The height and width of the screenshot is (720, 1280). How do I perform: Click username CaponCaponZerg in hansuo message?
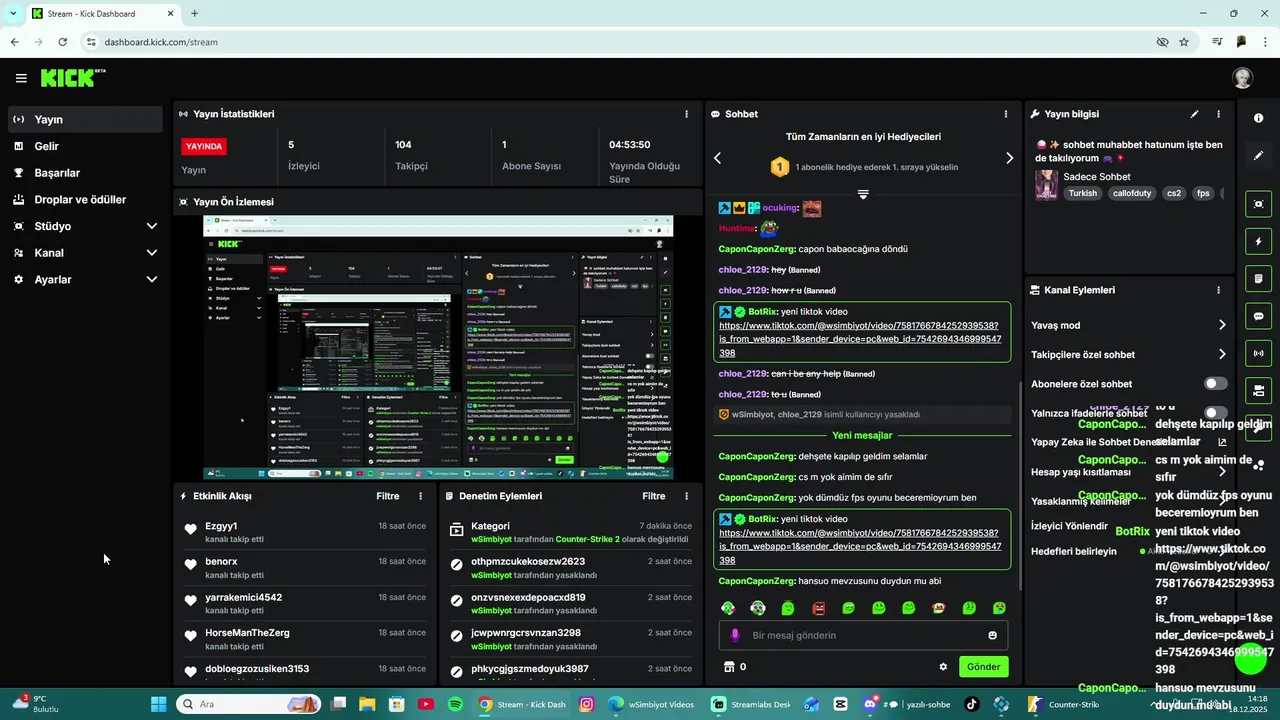[x=756, y=581]
